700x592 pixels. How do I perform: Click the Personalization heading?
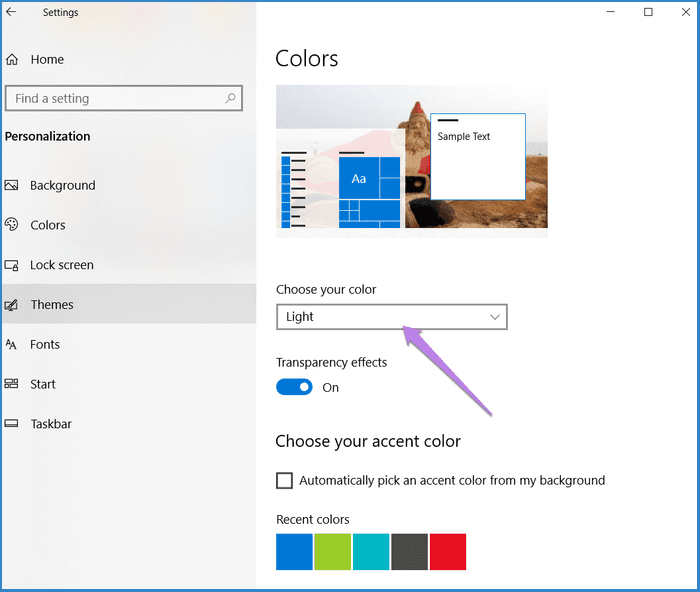pos(47,136)
